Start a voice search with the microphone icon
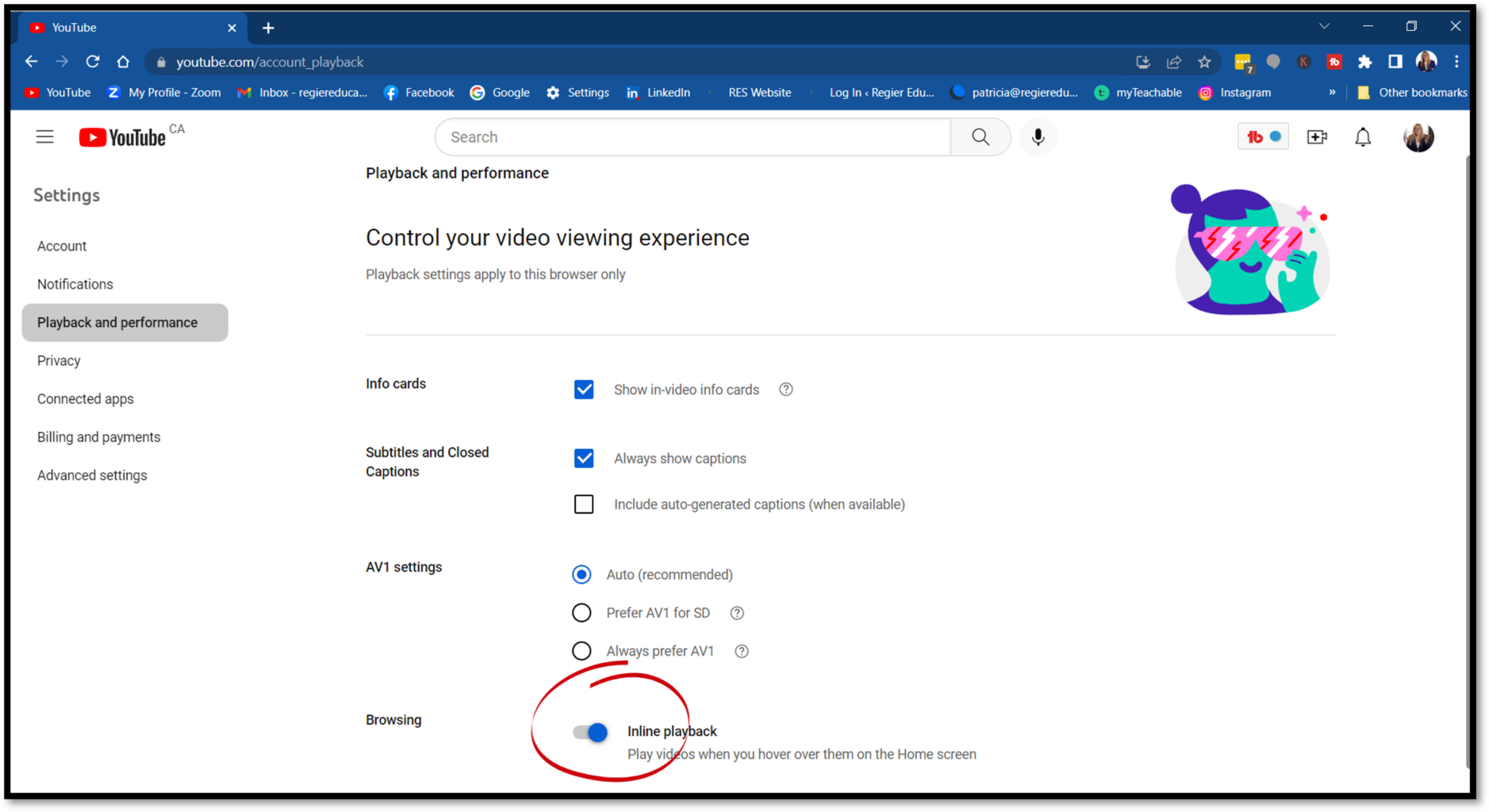This screenshot has height=812, width=1489. [1038, 136]
